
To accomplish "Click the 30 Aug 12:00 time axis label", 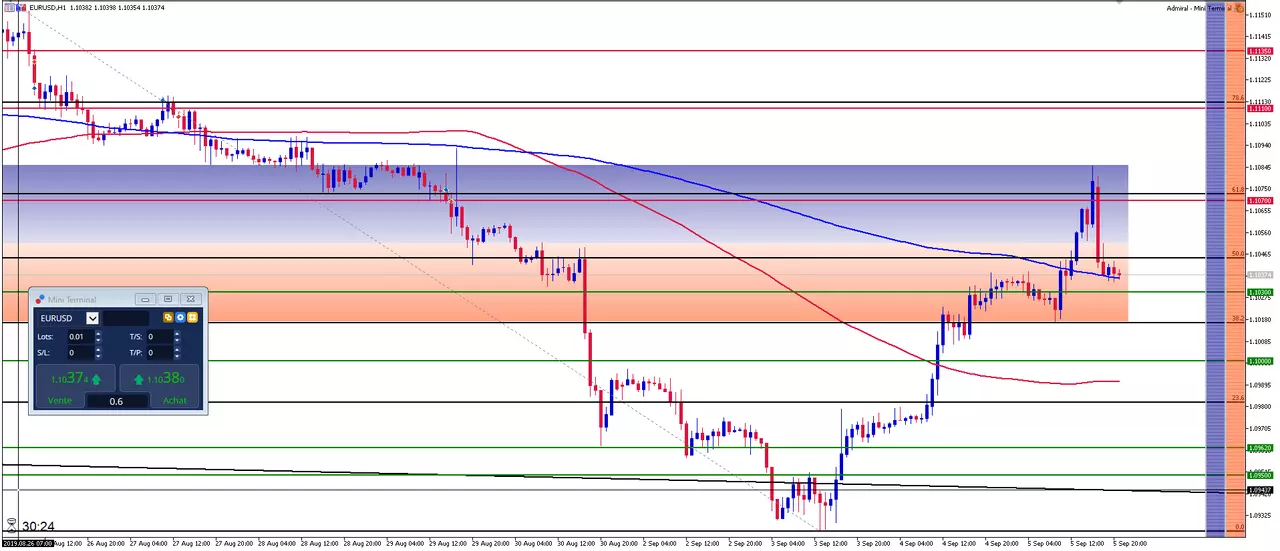I will tap(574, 543).
